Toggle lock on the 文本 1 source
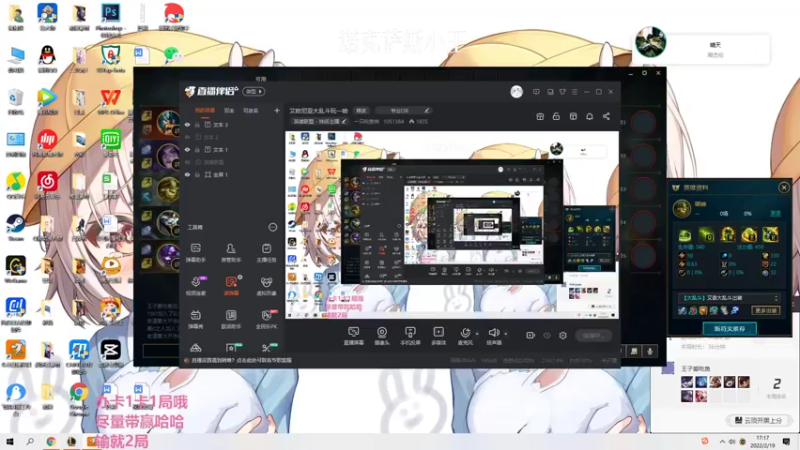This screenshot has height=450, width=800. pyautogui.click(x=197, y=149)
